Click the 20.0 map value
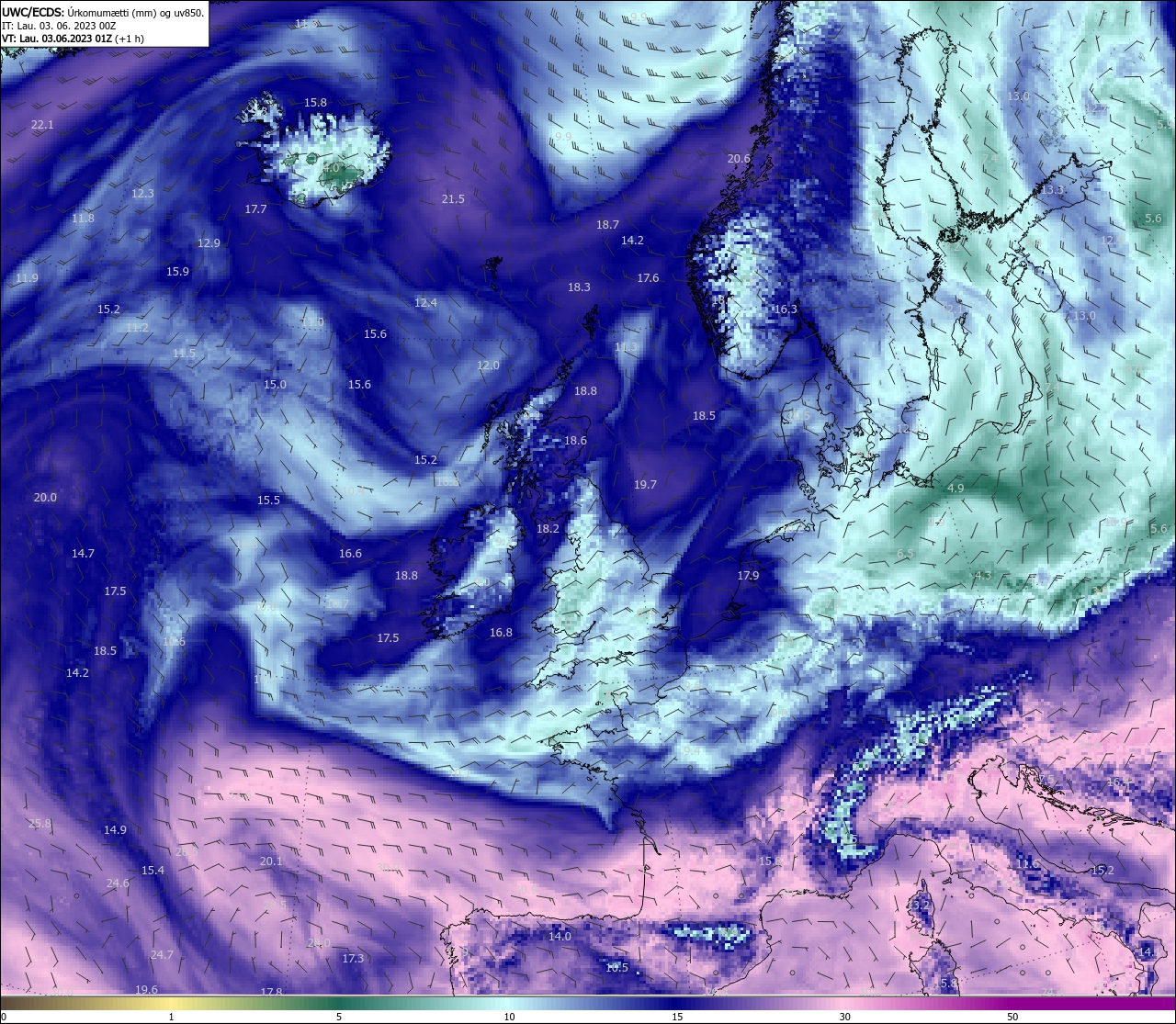The height and width of the screenshot is (1024, 1176). click(x=45, y=497)
